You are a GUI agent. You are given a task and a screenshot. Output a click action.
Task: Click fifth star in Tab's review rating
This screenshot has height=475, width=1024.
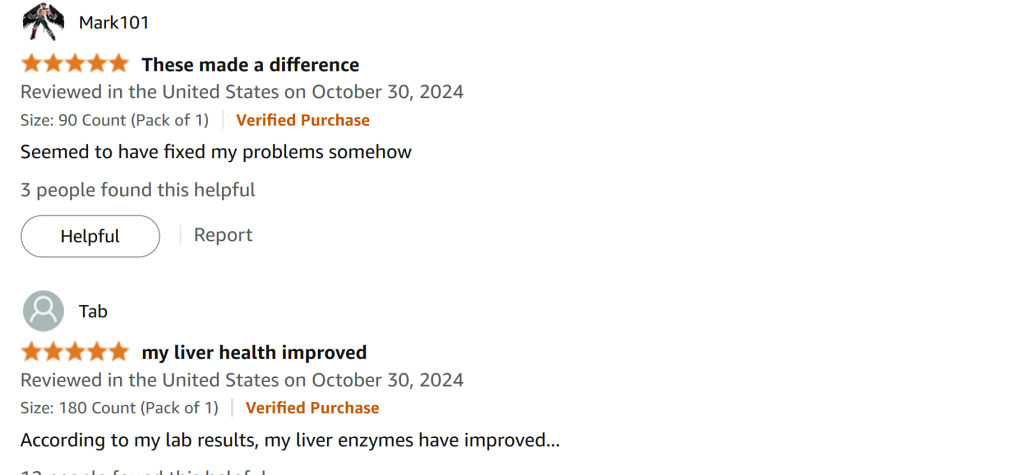point(118,352)
